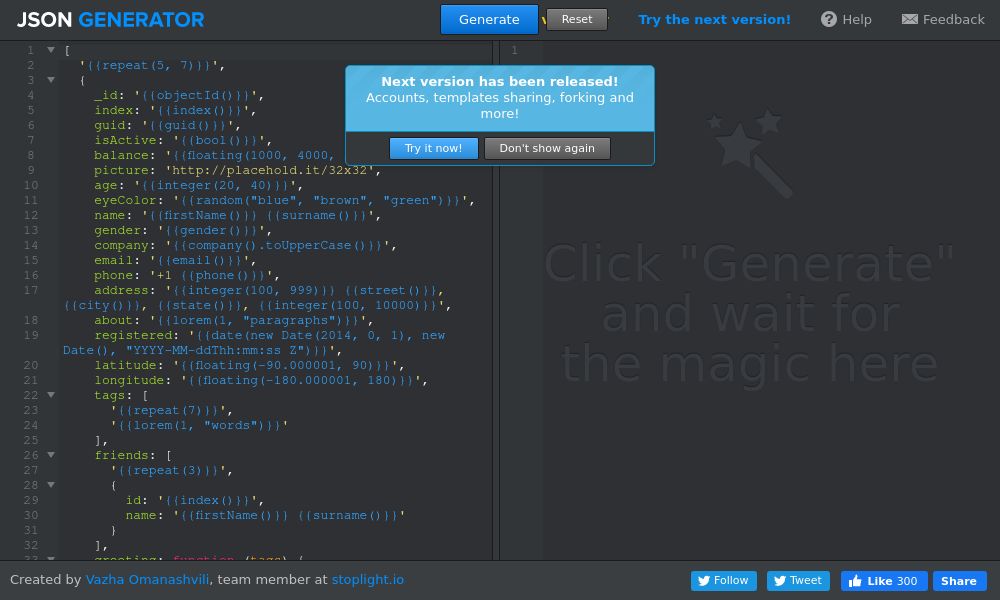Viewport: 1000px width, 600px height.
Task: Open the 'Try the next version!' link
Action: 714,19
